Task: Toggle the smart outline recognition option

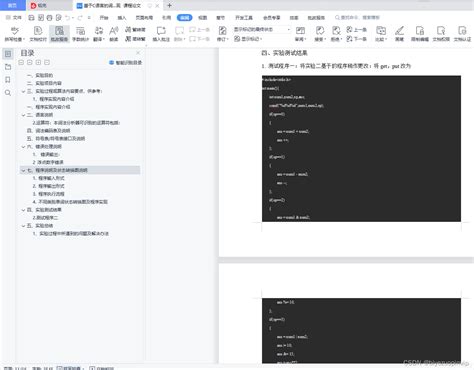Action: [x=125, y=63]
